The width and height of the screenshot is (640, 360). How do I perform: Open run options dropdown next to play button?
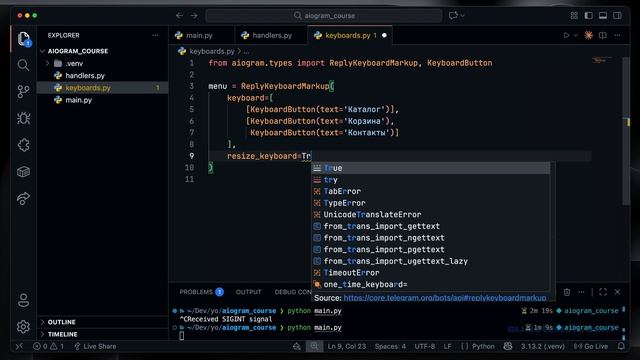tap(576, 36)
